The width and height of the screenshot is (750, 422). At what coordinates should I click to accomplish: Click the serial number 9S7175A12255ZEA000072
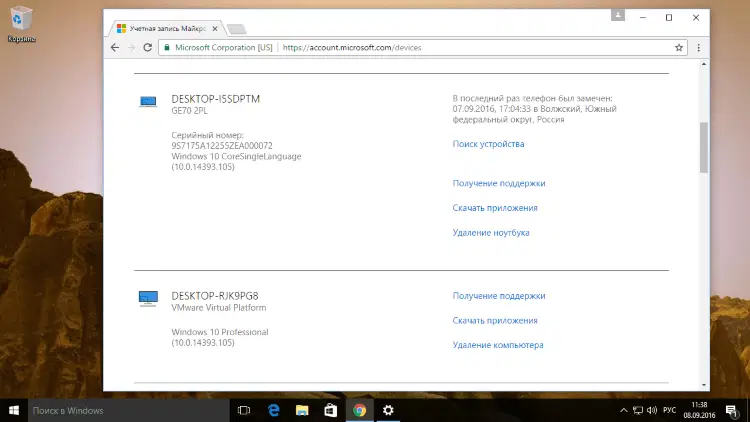[x=222, y=145]
